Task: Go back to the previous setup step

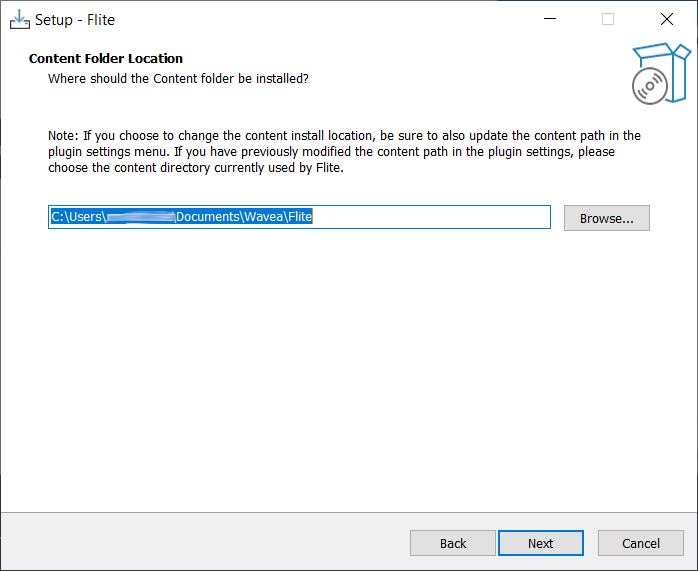Action: point(453,543)
